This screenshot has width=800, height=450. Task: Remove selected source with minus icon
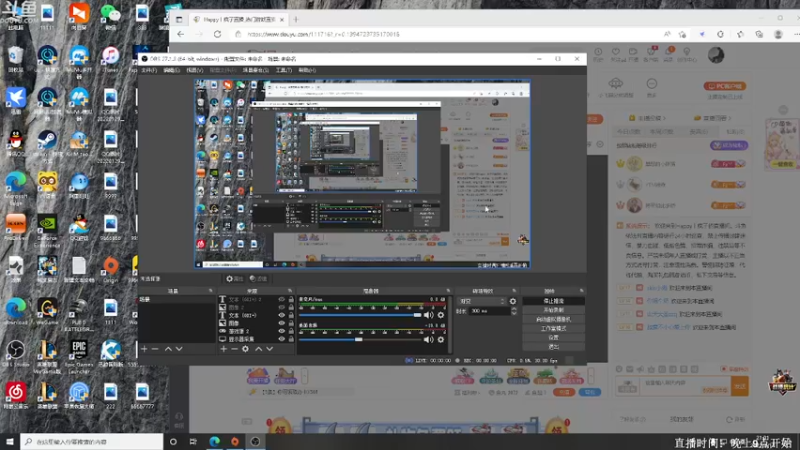point(234,349)
